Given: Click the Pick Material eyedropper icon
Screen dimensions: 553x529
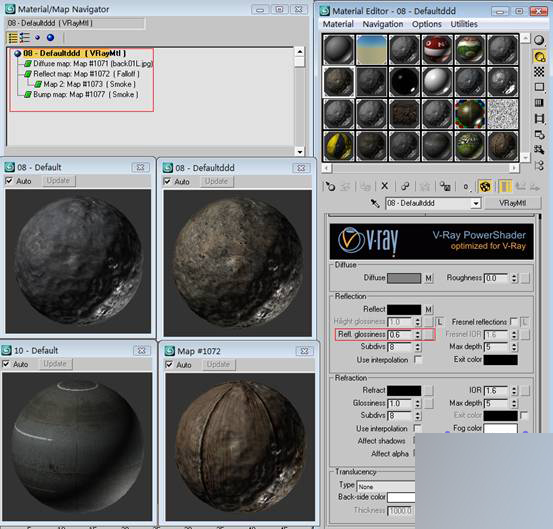Looking at the screenshot, I should point(375,203).
